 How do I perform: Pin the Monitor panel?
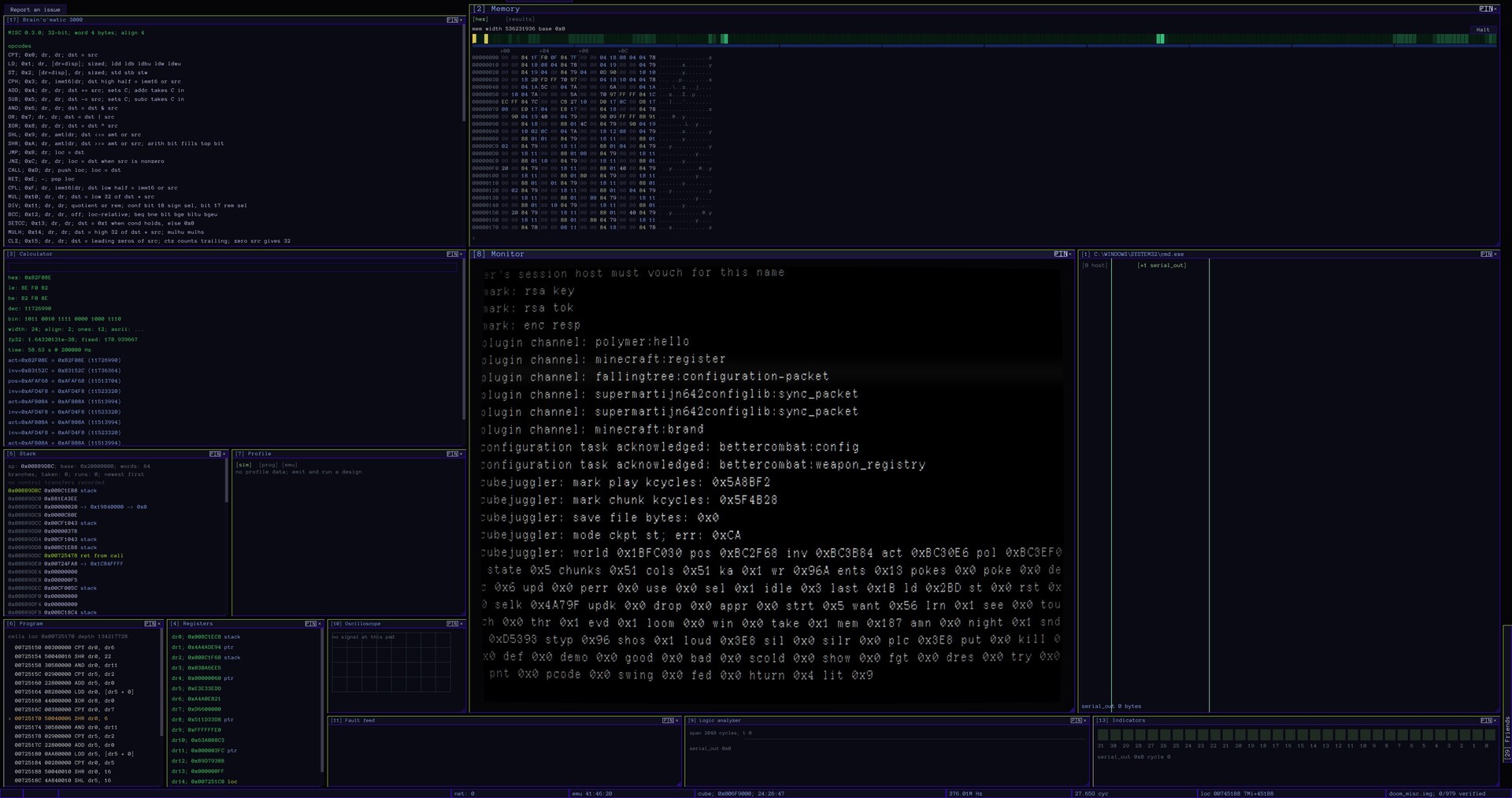[1060, 254]
